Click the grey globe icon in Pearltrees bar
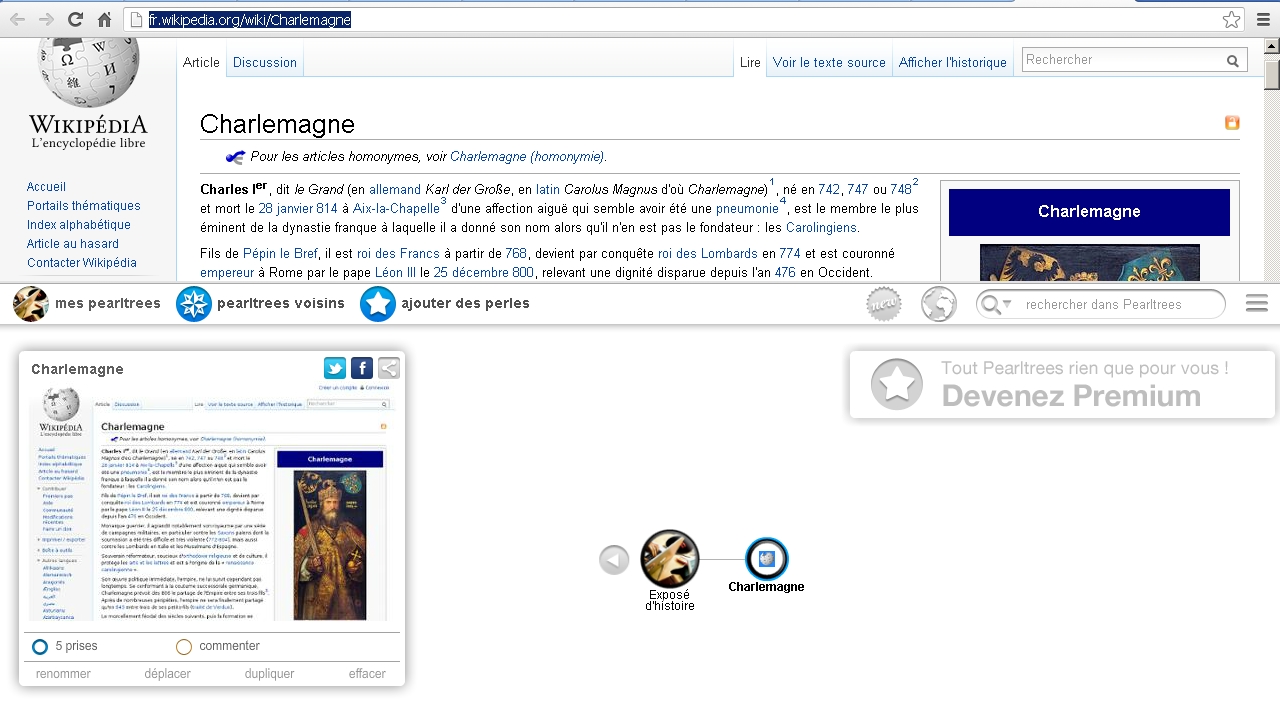Viewport: 1280px width, 715px height. (x=939, y=304)
